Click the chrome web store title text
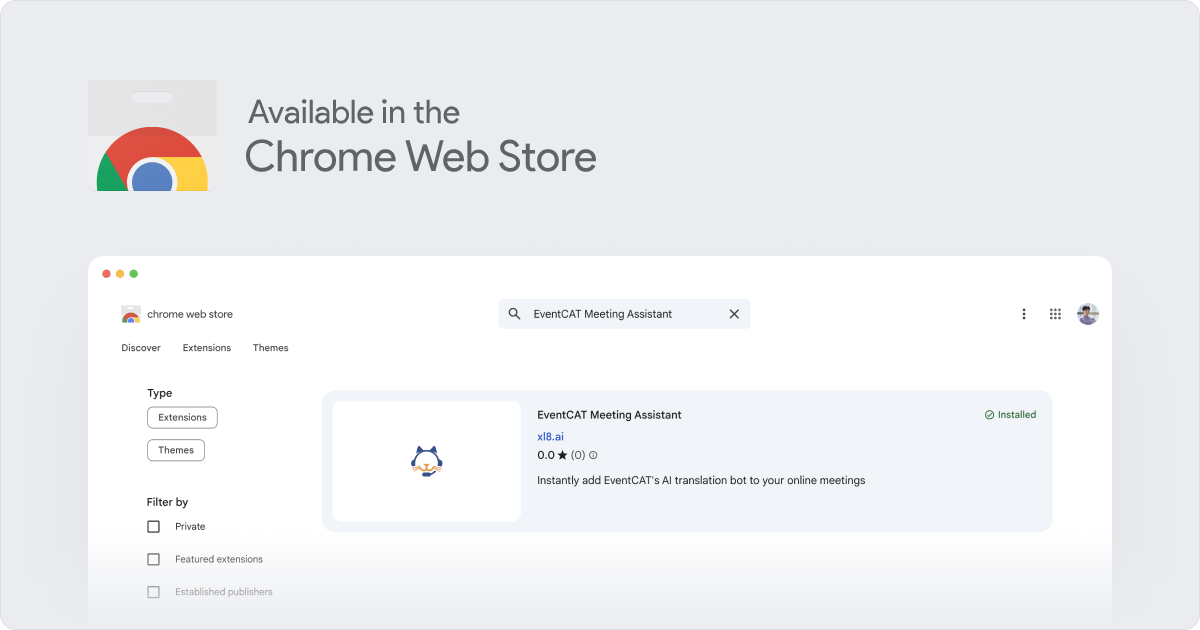This screenshot has width=1200, height=630. (190, 314)
